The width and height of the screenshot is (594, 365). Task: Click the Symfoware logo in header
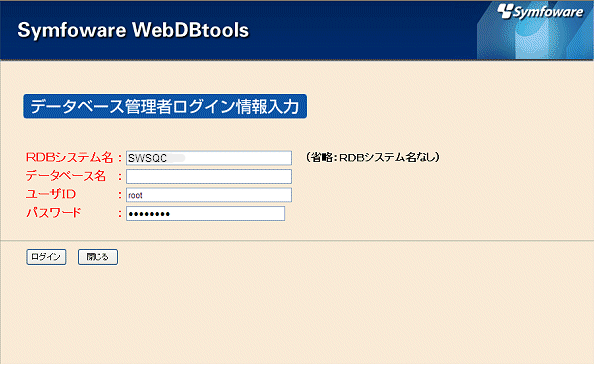(541, 12)
